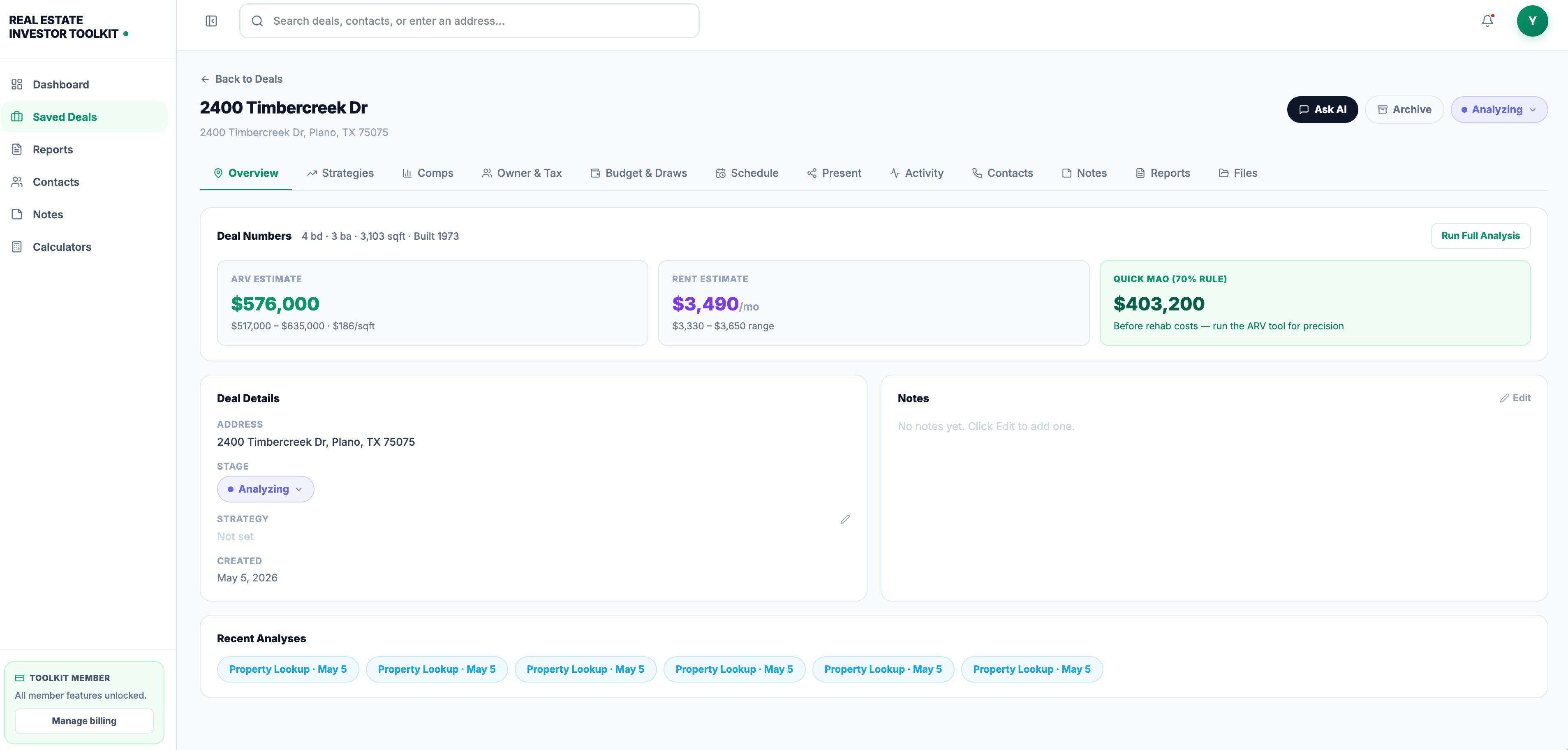The width and height of the screenshot is (1568, 750).
Task: Open notifications bell
Action: [x=1487, y=21]
